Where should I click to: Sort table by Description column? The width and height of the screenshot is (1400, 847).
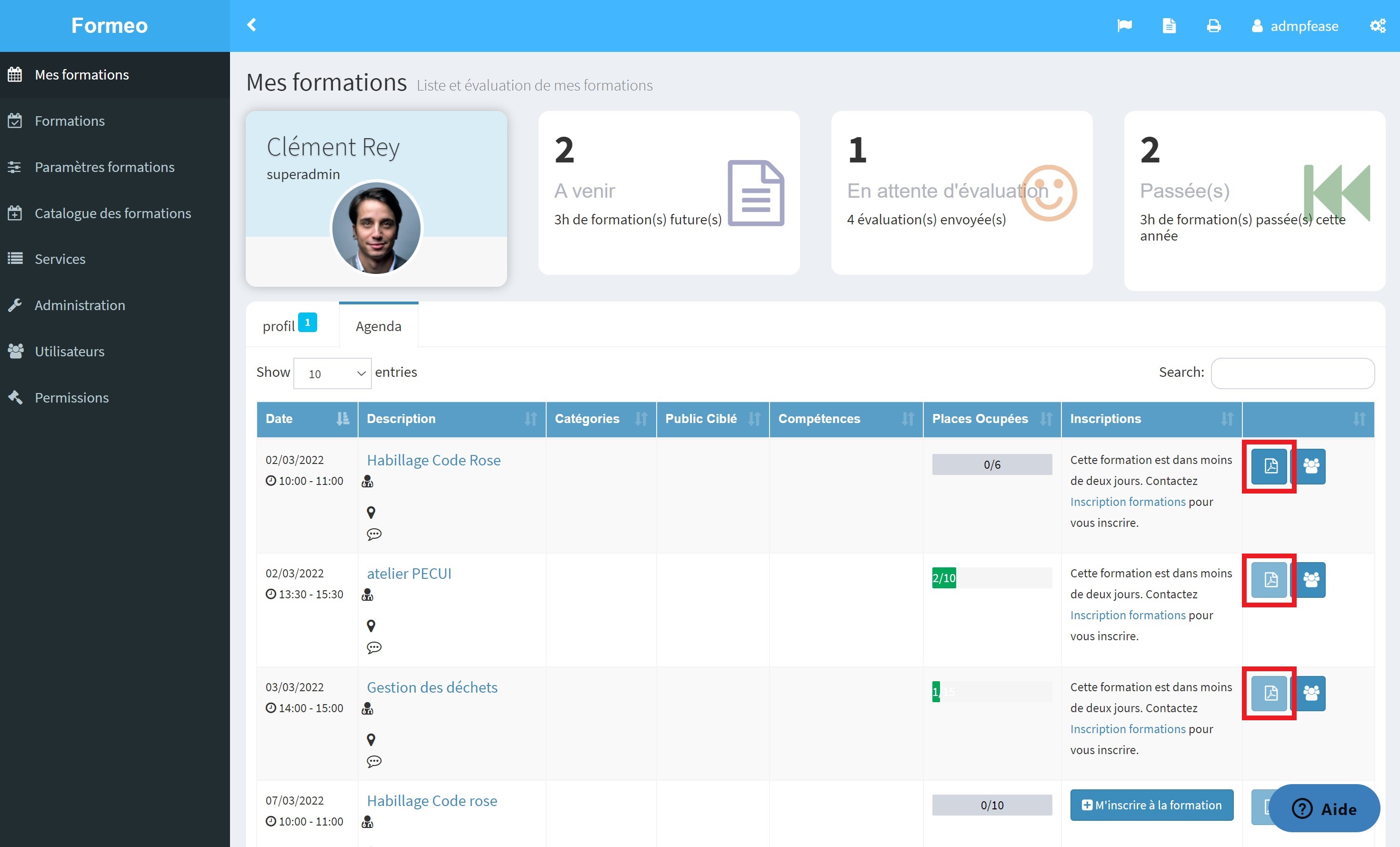452,419
